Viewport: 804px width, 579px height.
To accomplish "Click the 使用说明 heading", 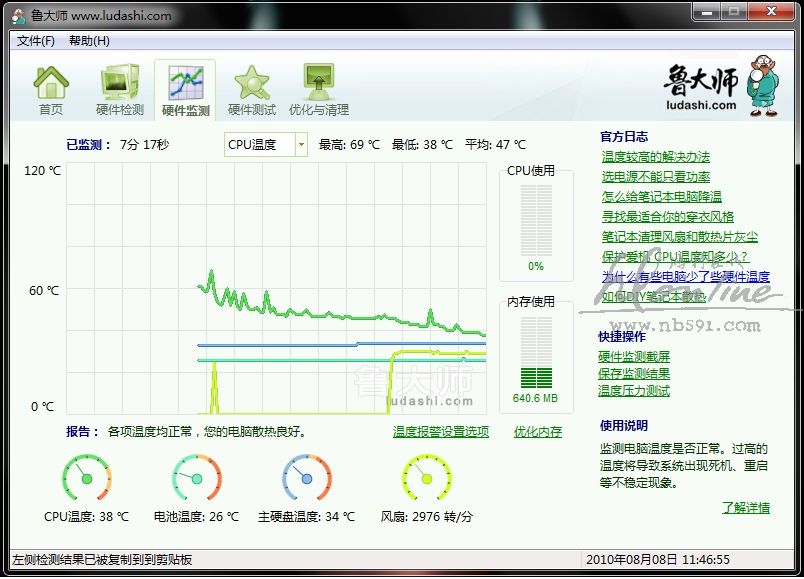I will point(624,426).
